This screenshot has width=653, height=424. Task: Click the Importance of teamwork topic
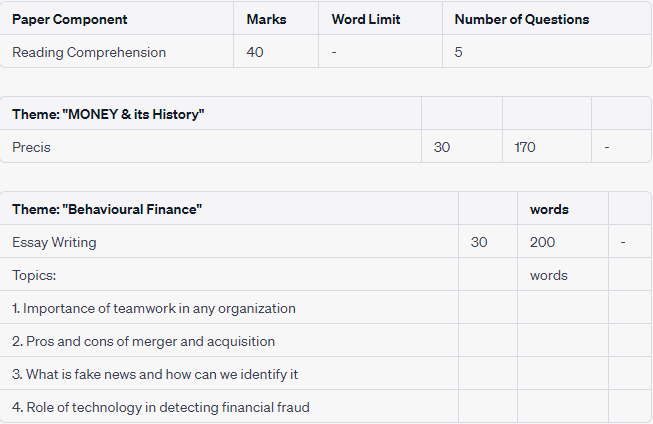tap(154, 308)
